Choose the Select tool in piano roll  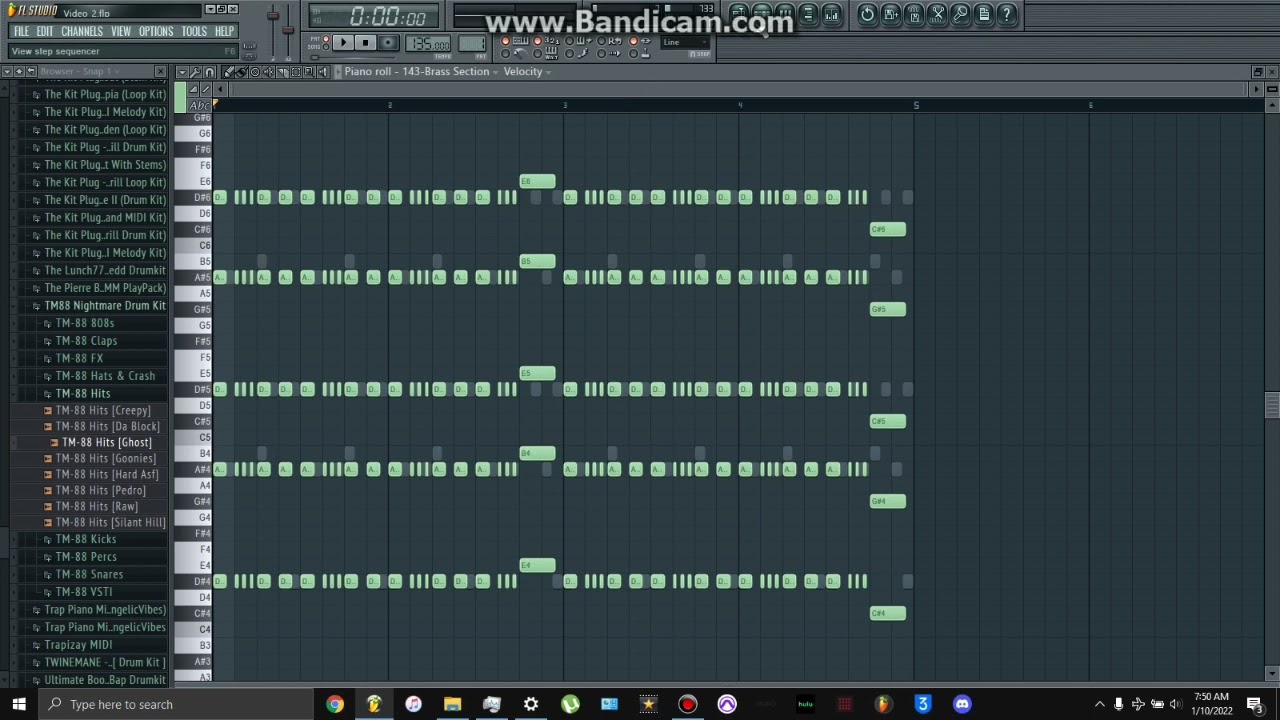tap(296, 72)
